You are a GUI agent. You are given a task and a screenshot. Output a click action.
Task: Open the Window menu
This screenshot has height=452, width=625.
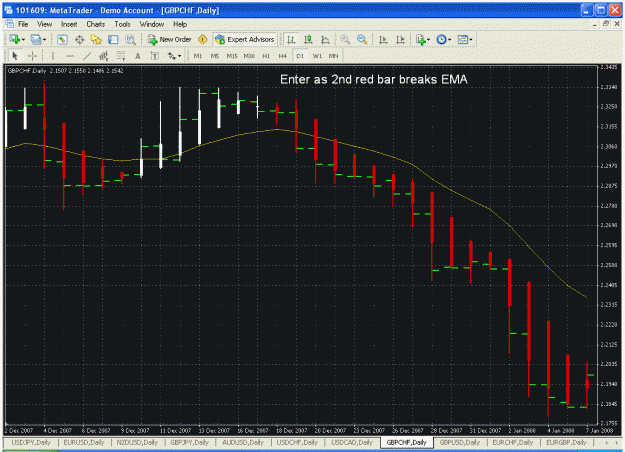(x=151, y=24)
